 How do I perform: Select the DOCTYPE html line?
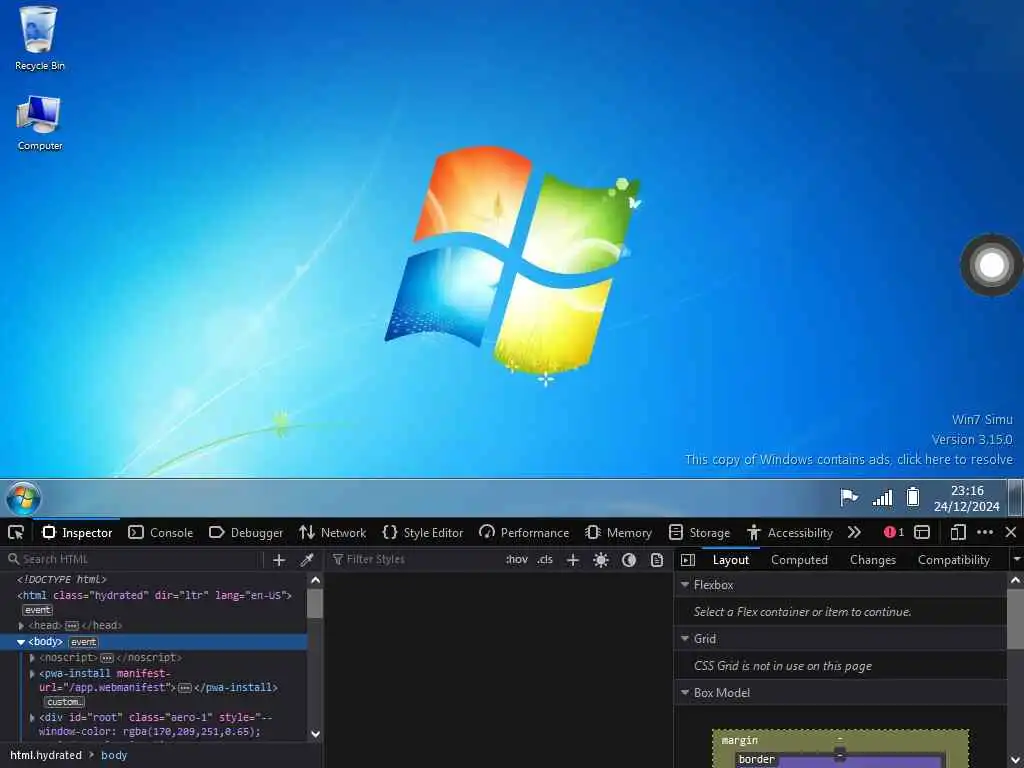62,579
